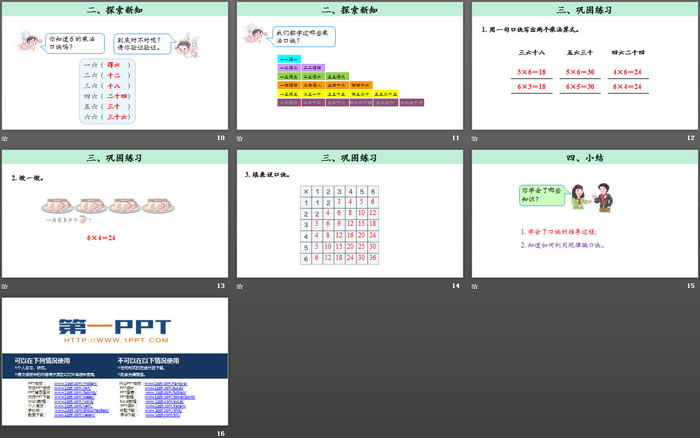
Task: Click the green title bar of slide 12
Action: point(584,10)
